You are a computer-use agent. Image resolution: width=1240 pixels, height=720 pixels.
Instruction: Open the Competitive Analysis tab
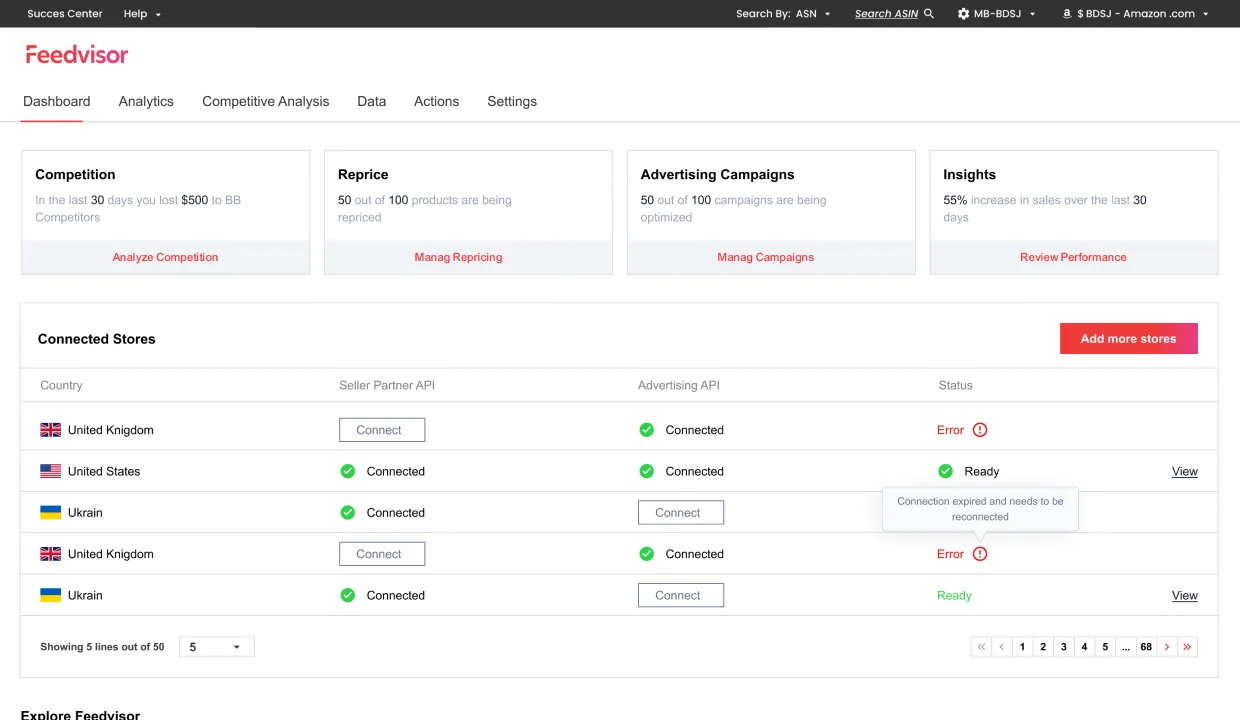(x=266, y=101)
